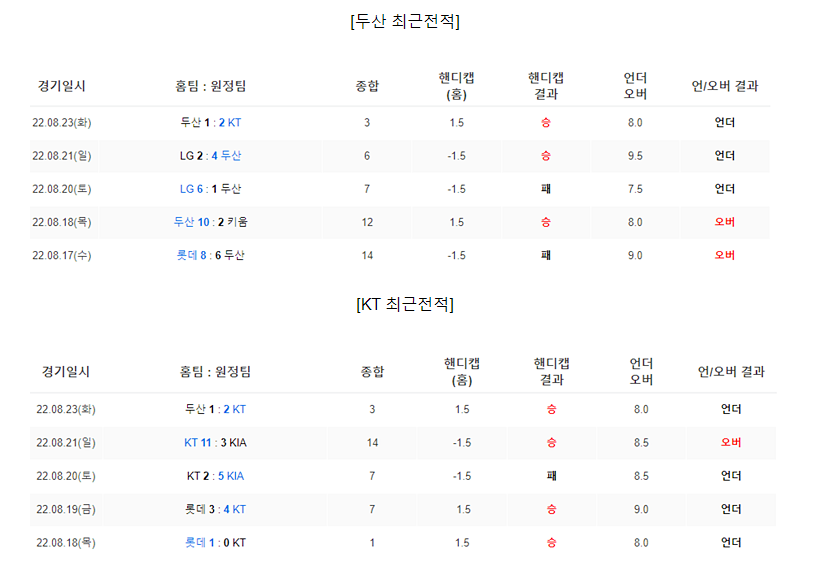This screenshot has height=582, width=820.
Task: Click the '롯데 3 : 4 KT' match link
Action: (215, 509)
